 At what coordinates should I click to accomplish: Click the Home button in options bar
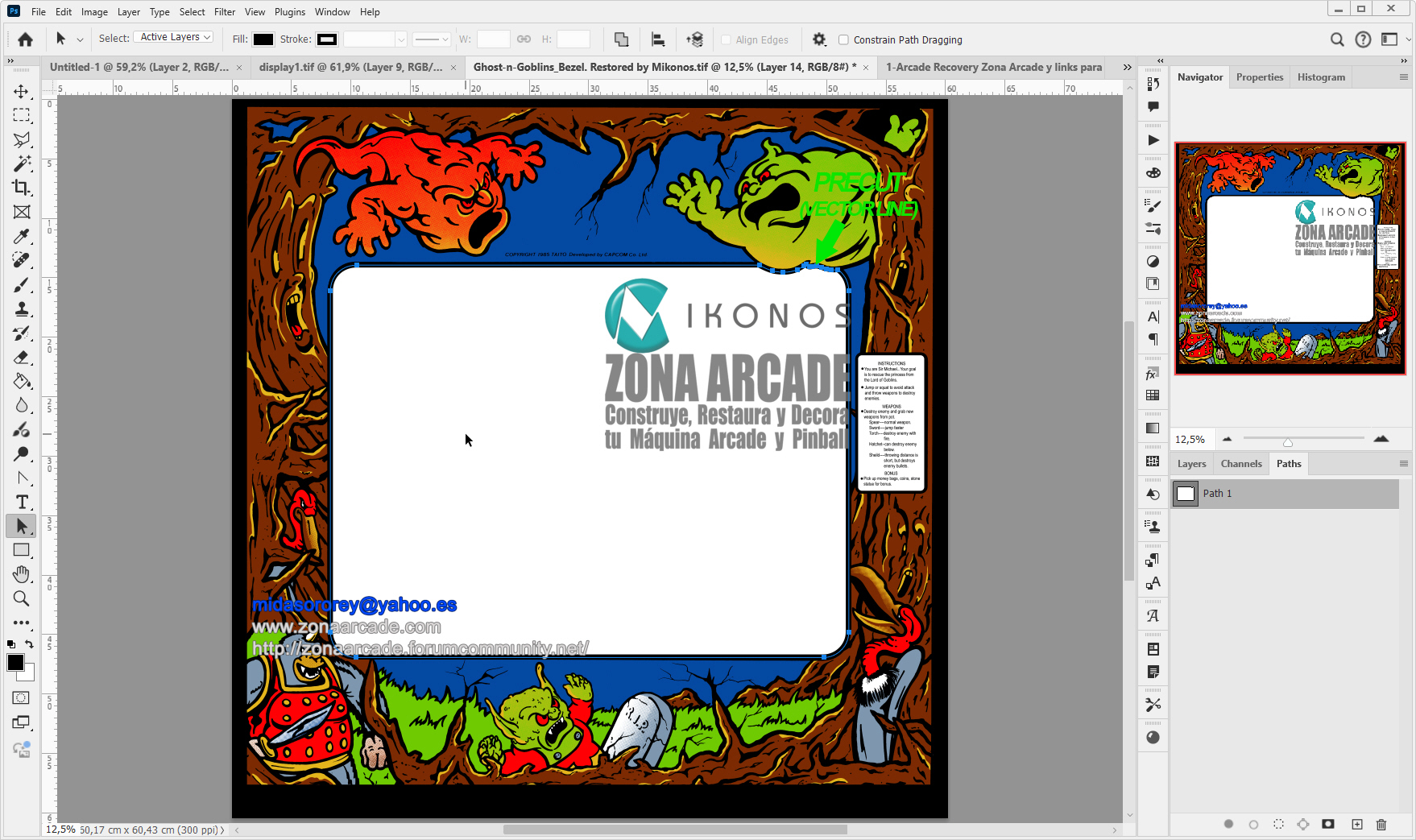[x=26, y=39]
